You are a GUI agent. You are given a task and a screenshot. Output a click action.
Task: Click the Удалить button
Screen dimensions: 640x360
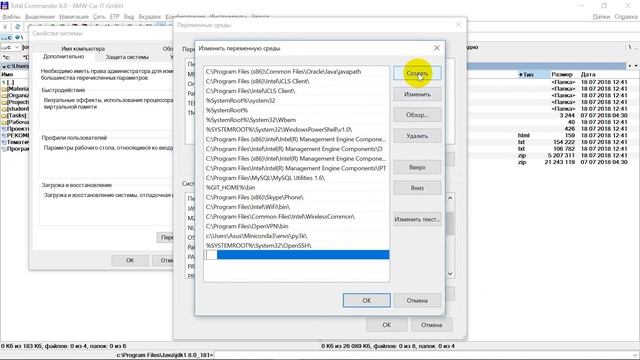[417, 136]
